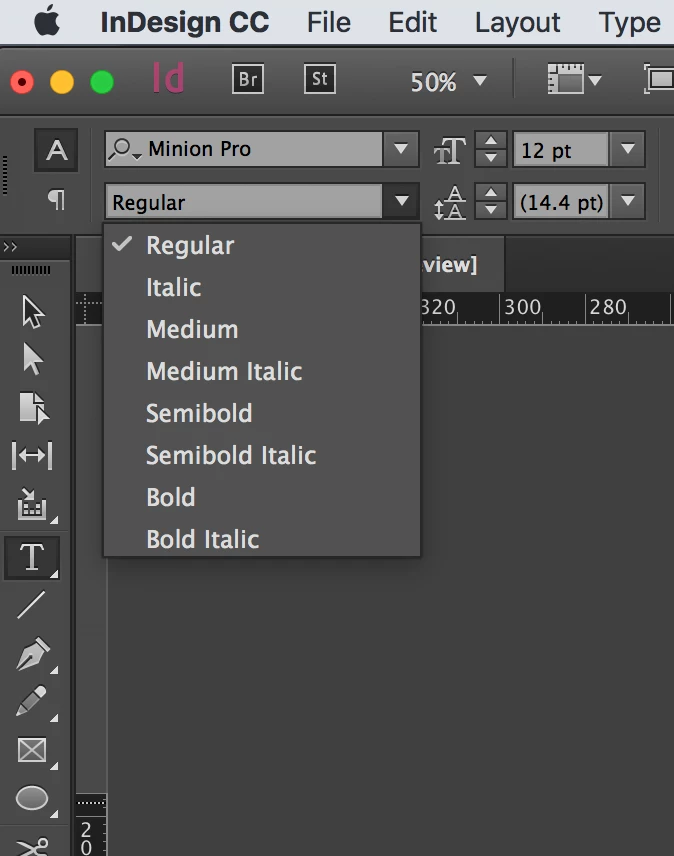Choose Medium style from the list
The image size is (674, 856).
pos(262,329)
